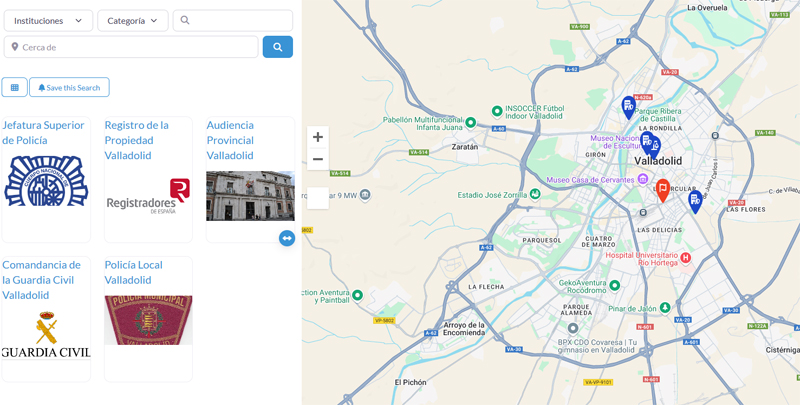Click the Cerca de location field
Screen dimensions: 800x405
tap(131, 47)
